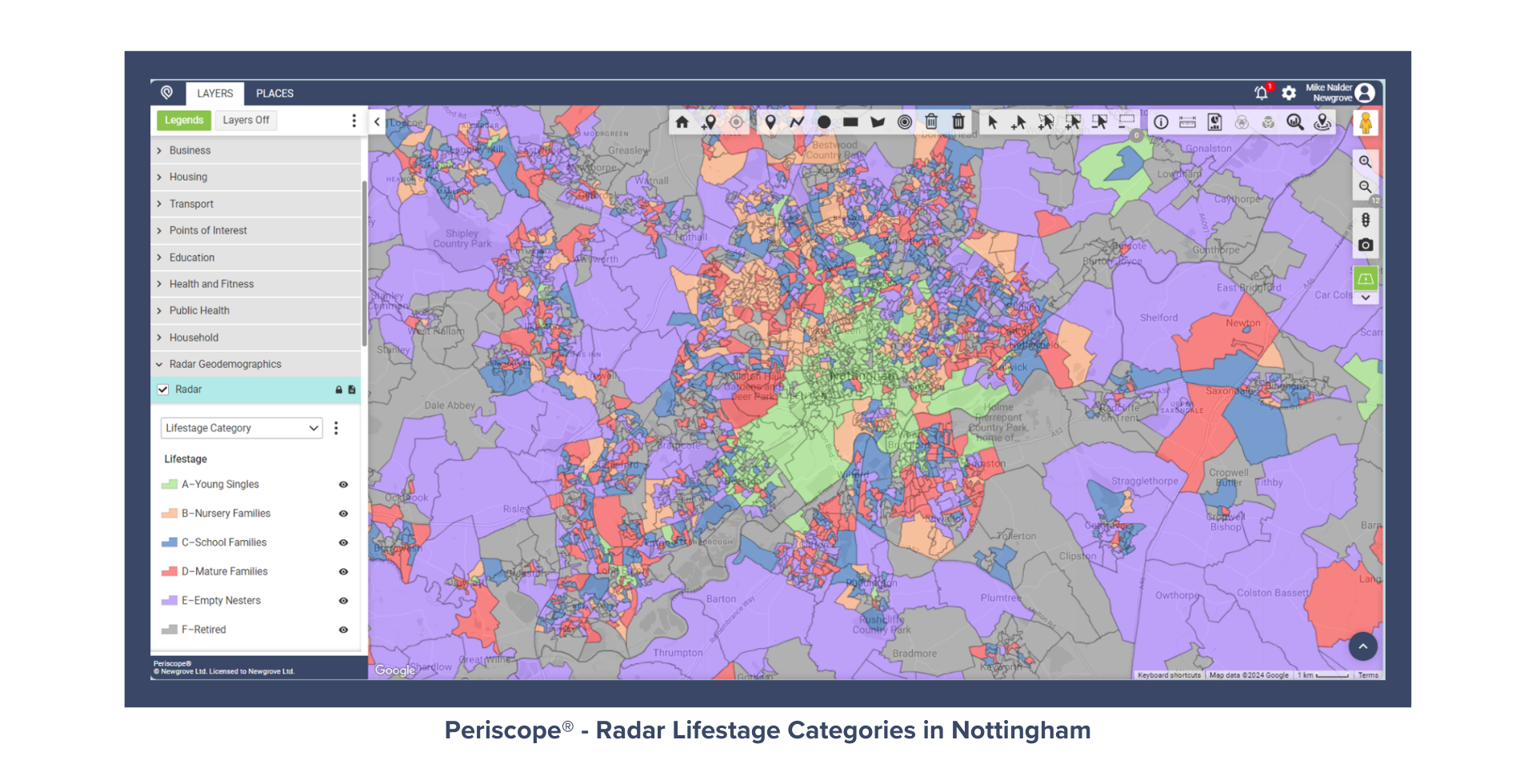Viewport: 1536px width, 784px height.
Task: Select the LAYERS tab
Action: click(x=215, y=94)
